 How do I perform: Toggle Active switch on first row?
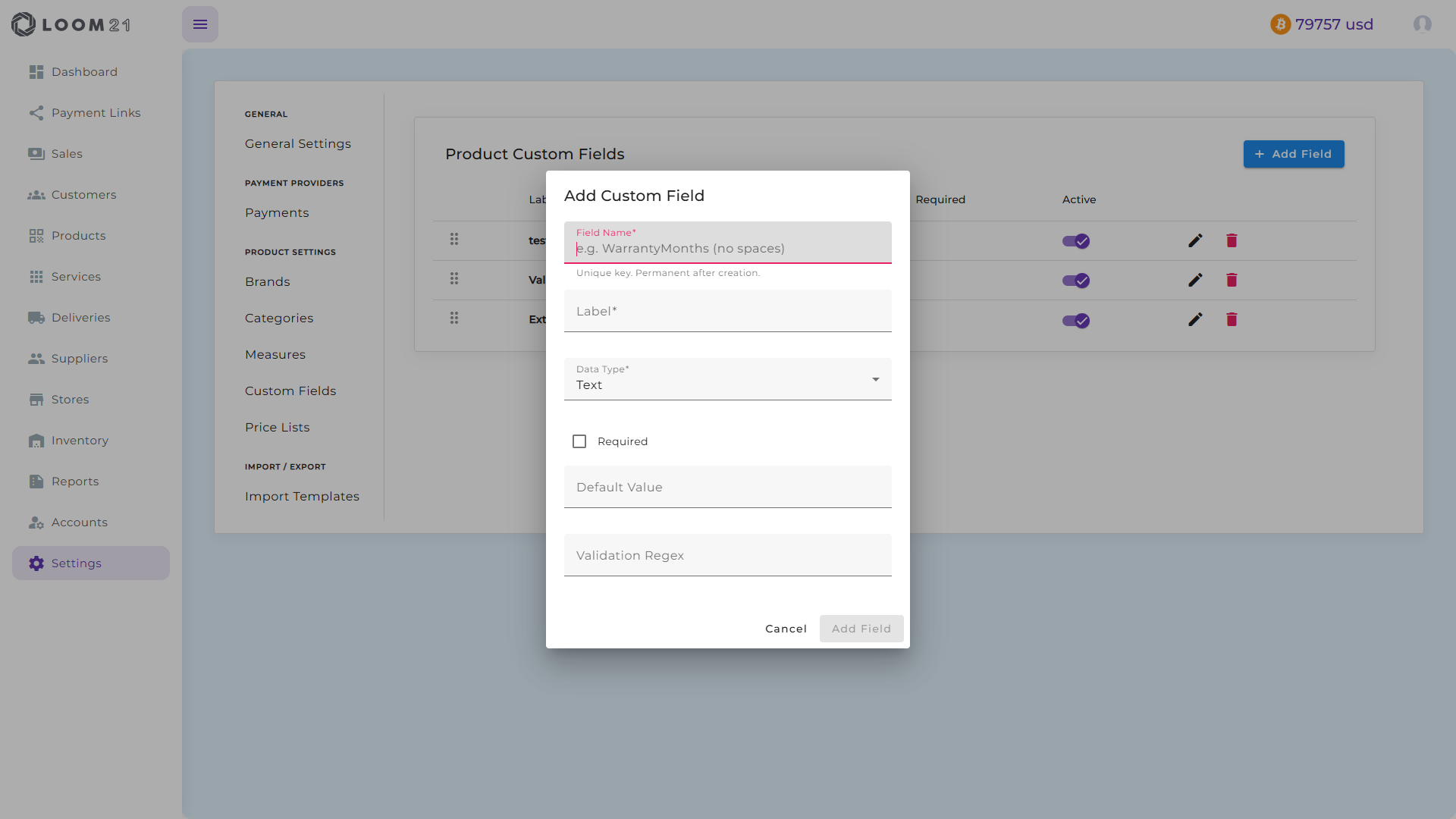click(x=1076, y=241)
